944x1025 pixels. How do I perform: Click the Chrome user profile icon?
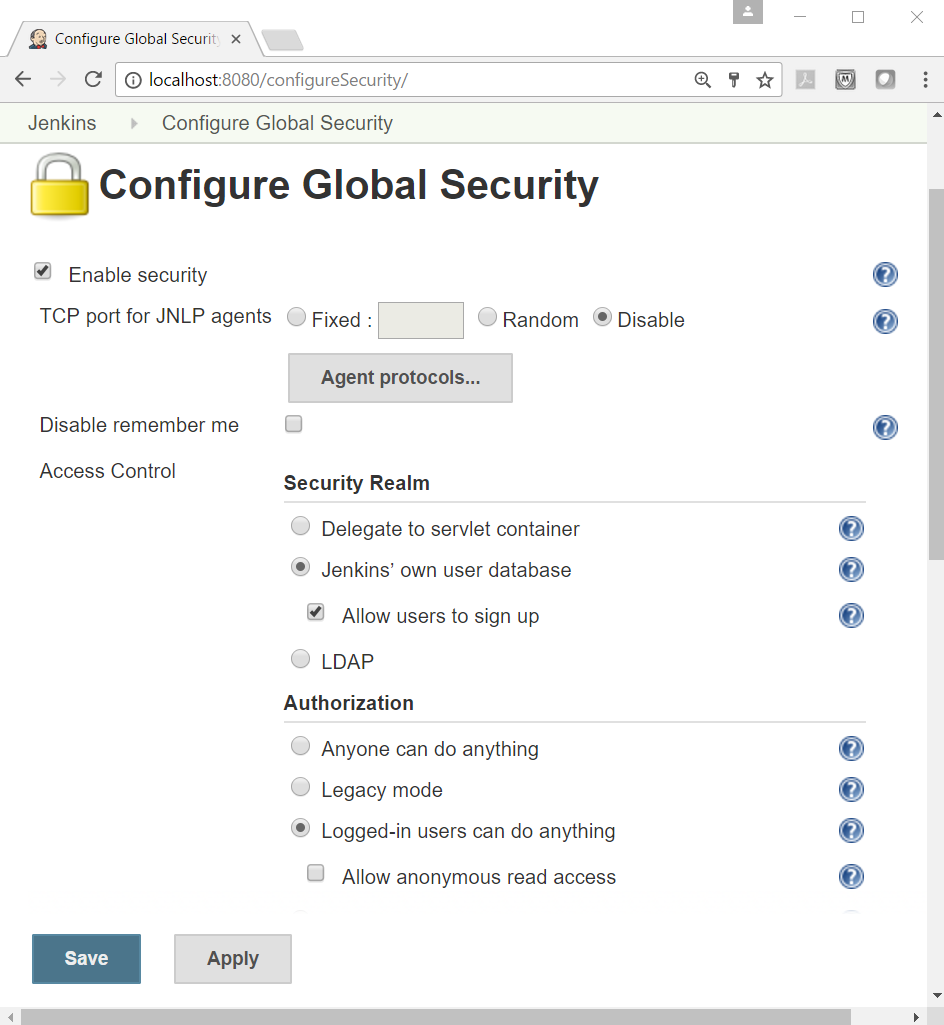[x=748, y=12]
